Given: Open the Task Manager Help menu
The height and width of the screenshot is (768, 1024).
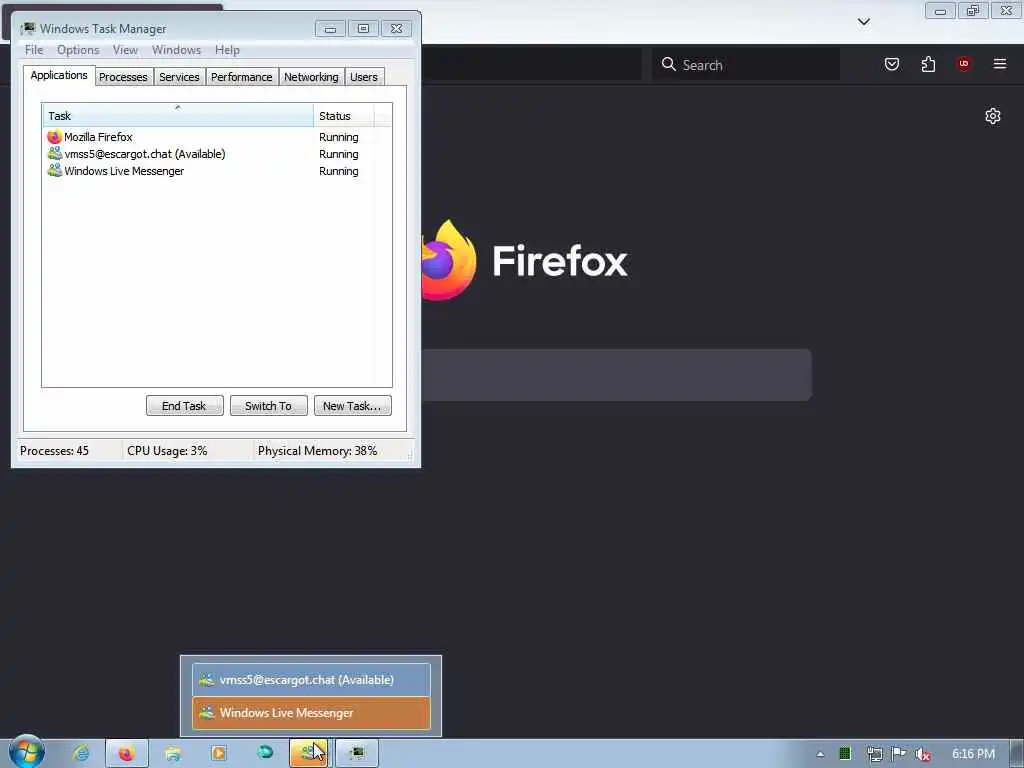Looking at the screenshot, I should (227, 50).
